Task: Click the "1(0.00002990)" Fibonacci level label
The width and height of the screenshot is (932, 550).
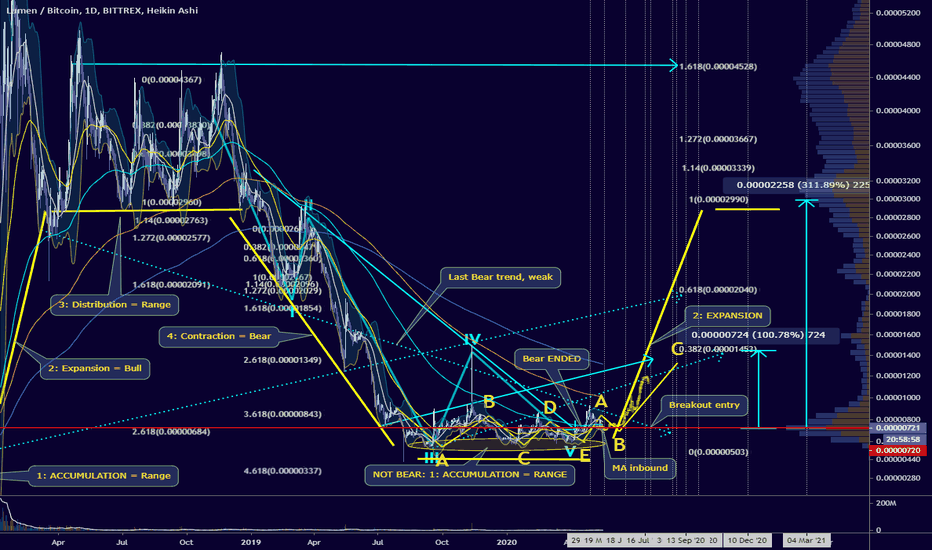Action: pyautogui.click(x=718, y=199)
